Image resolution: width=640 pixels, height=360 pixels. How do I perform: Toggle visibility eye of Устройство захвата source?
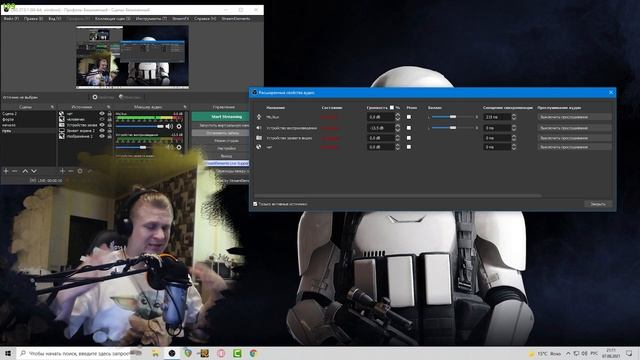coord(102,125)
